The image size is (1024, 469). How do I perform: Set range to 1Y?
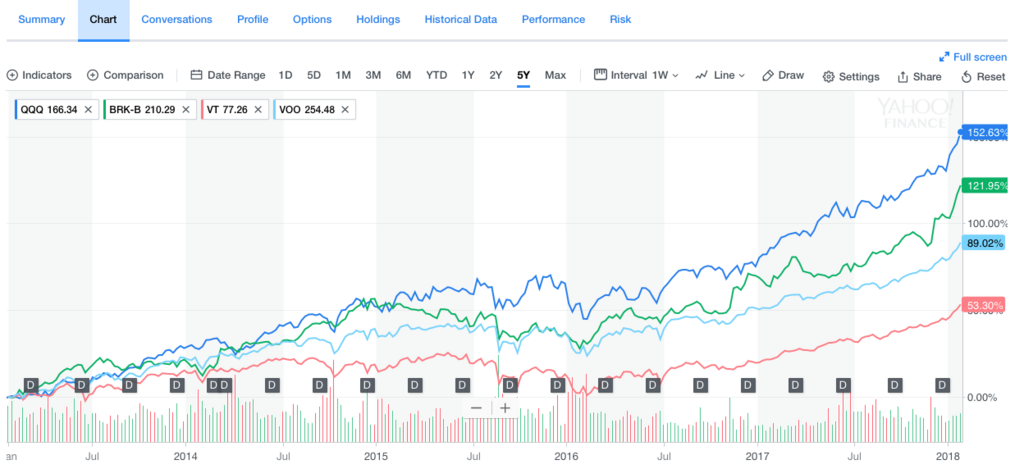point(468,75)
